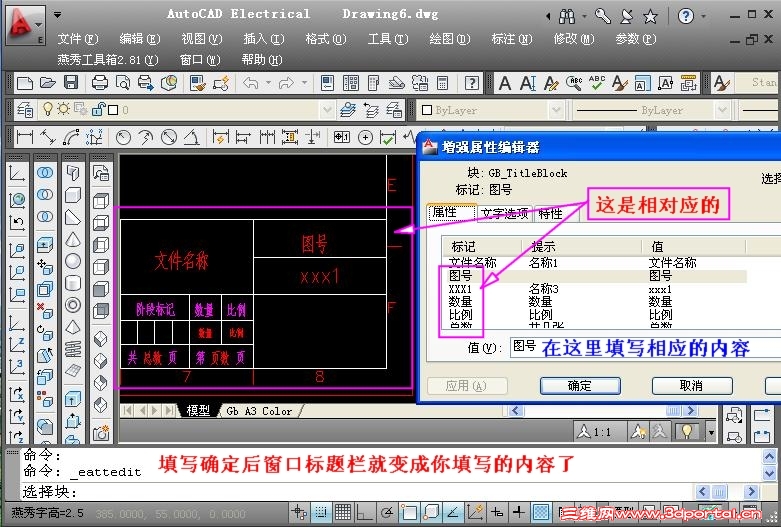Click the 确定 button
The height and width of the screenshot is (527, 781).
580,386
